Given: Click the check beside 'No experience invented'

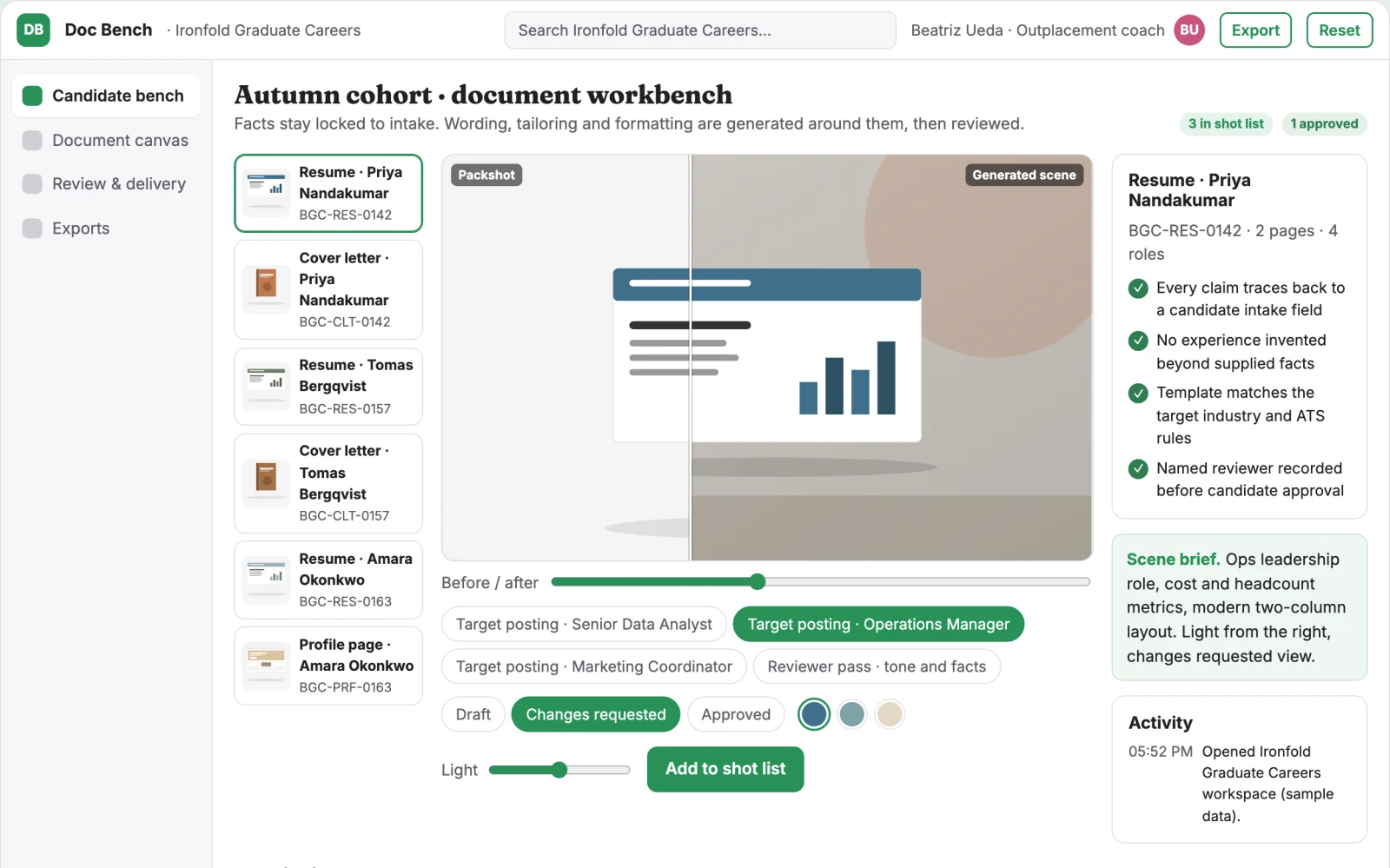Looking at the screenshot, I should coord(1138,341).
